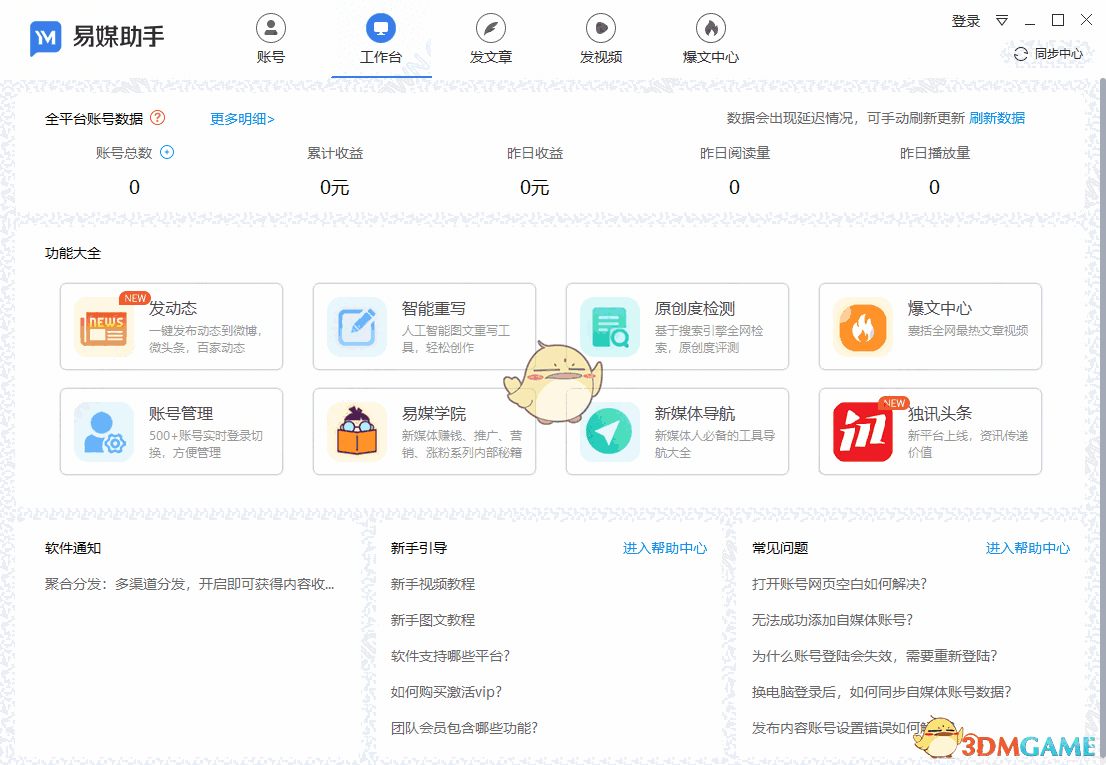Click the 爆文中心 flame card icon
This screenshot has width=1106, height=765.
(x=864, y=328)
